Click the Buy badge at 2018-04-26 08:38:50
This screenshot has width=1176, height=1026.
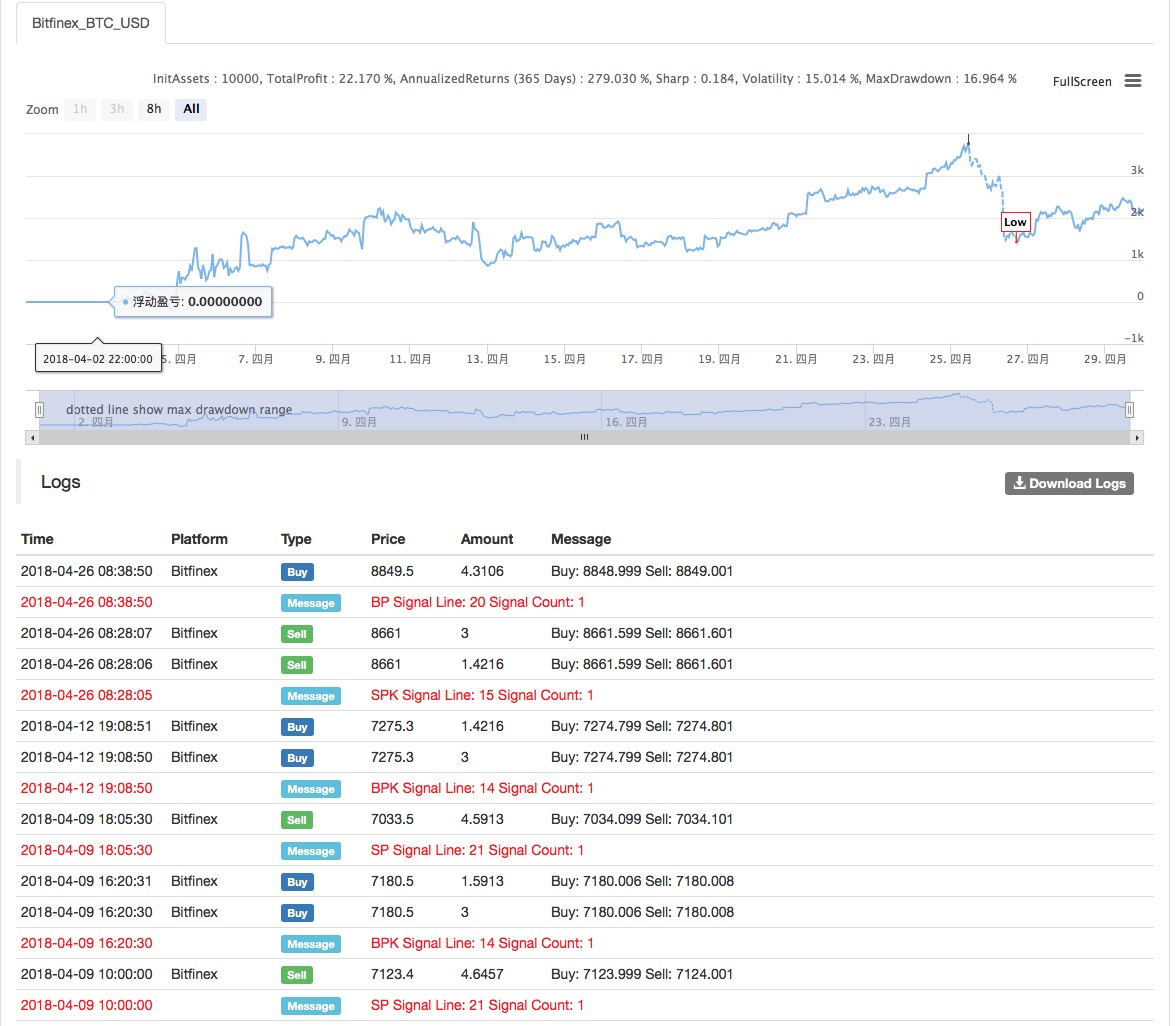(x=297, y=572)
